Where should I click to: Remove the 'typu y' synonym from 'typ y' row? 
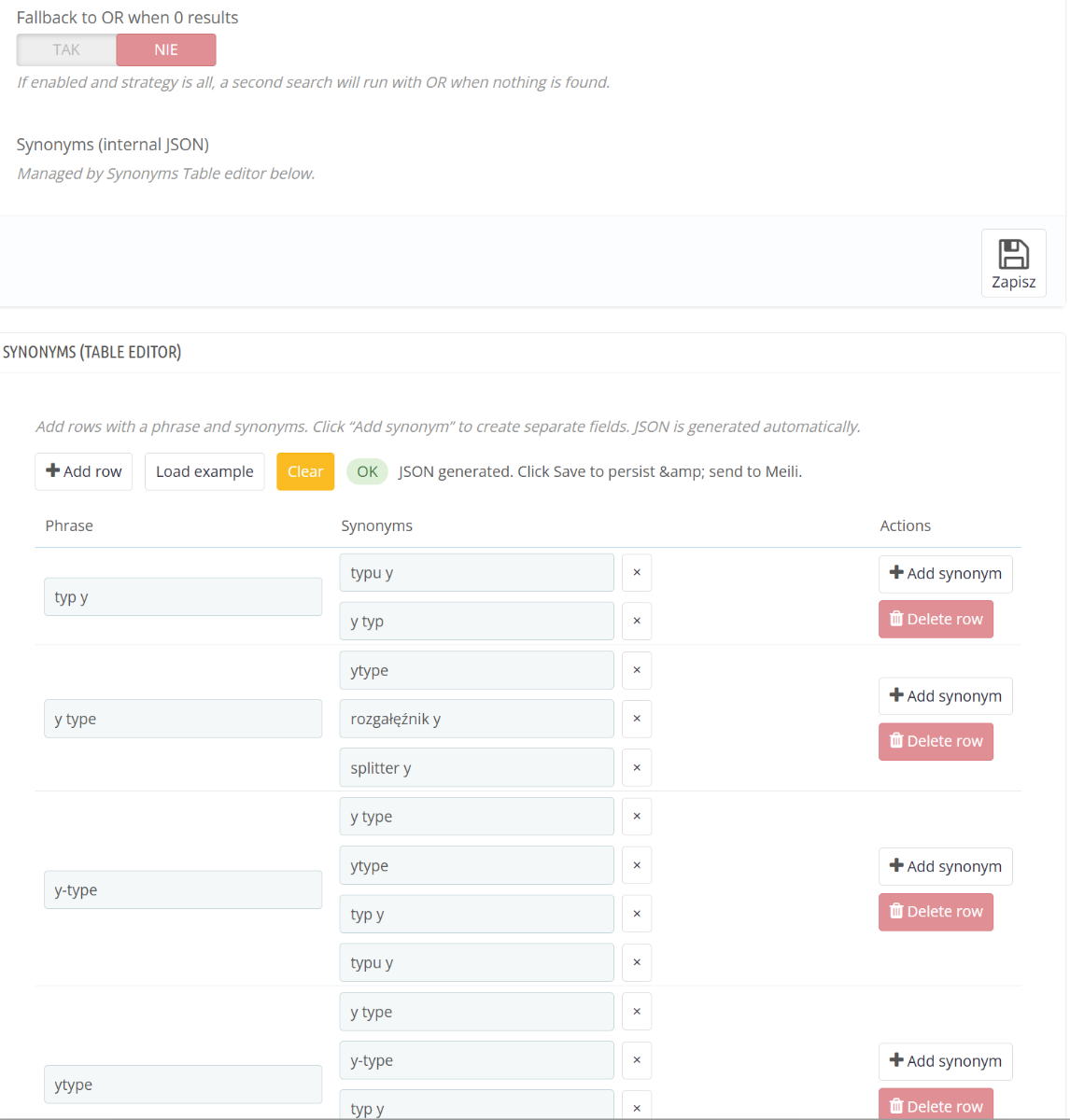(637, 573)
